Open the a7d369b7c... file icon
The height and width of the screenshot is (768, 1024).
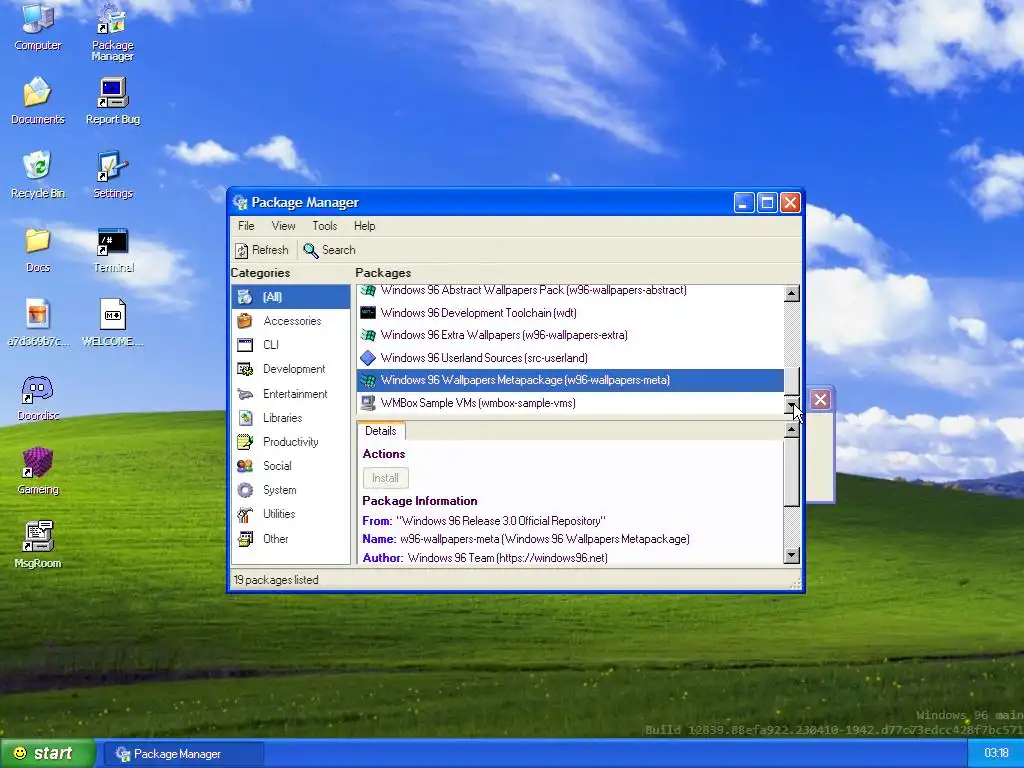coord(38,323)
